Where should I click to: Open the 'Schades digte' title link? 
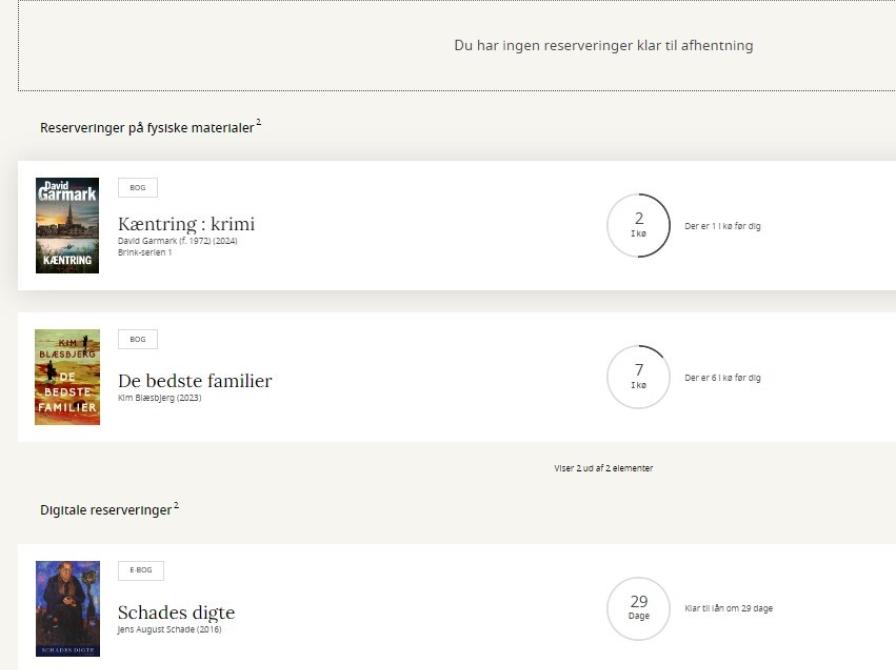click(x=177, y=613)
